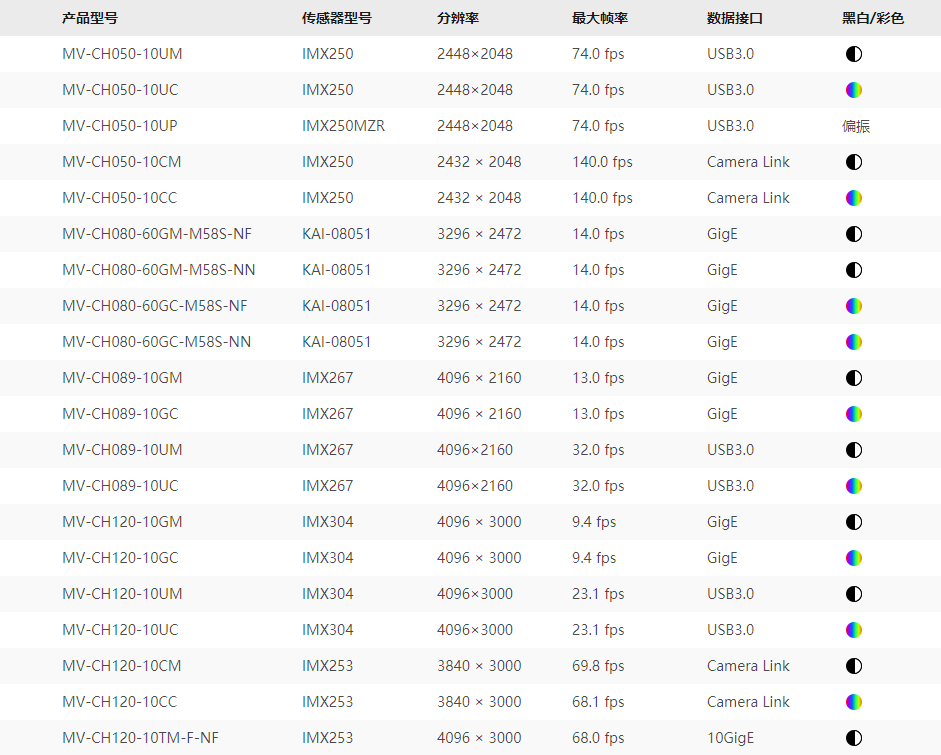The image size is (941, 755).
Task: Open the MV-CH120-10UM product link
Action: (122, 594)
